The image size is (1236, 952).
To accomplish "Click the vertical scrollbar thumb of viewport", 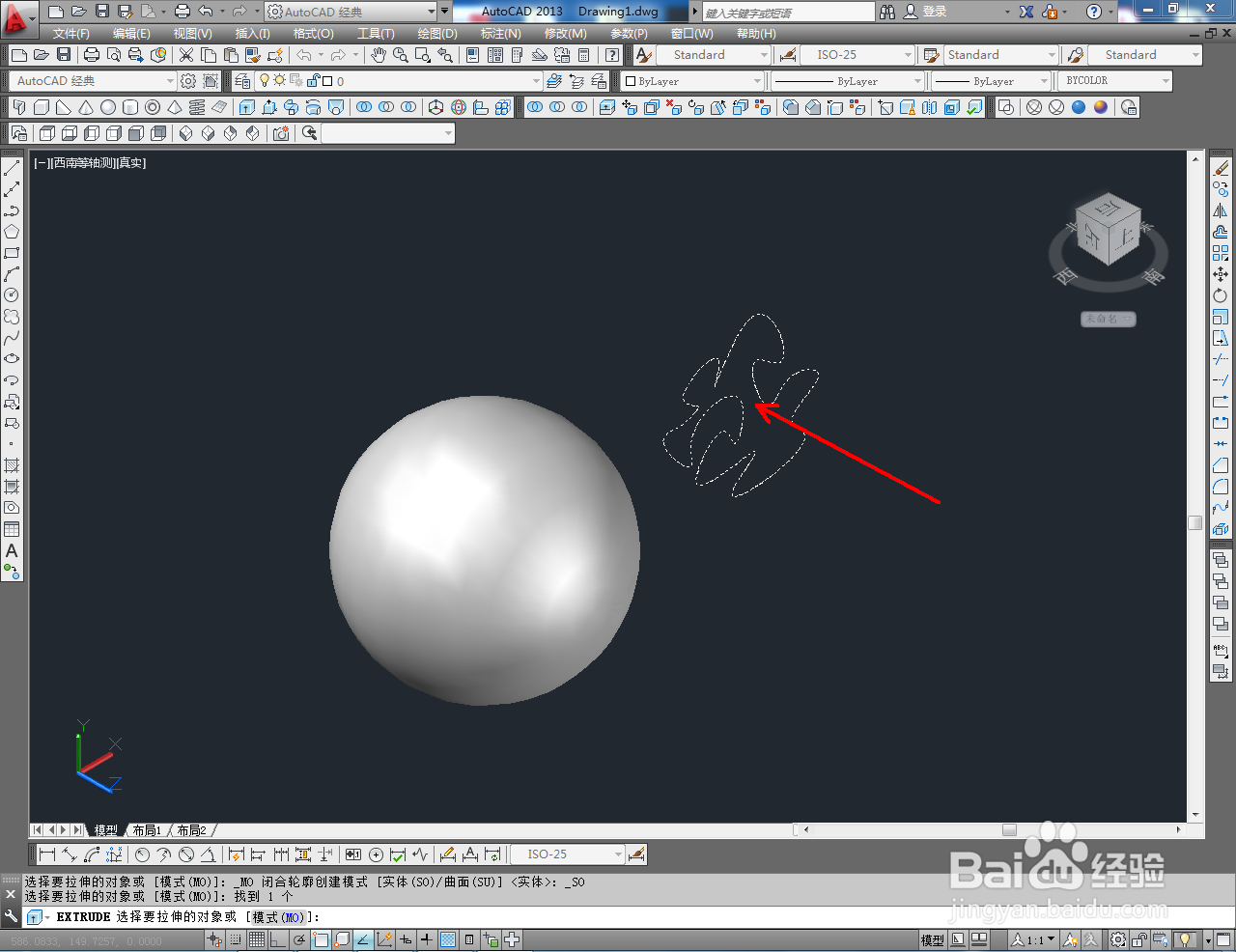I will coord(1195,522).
